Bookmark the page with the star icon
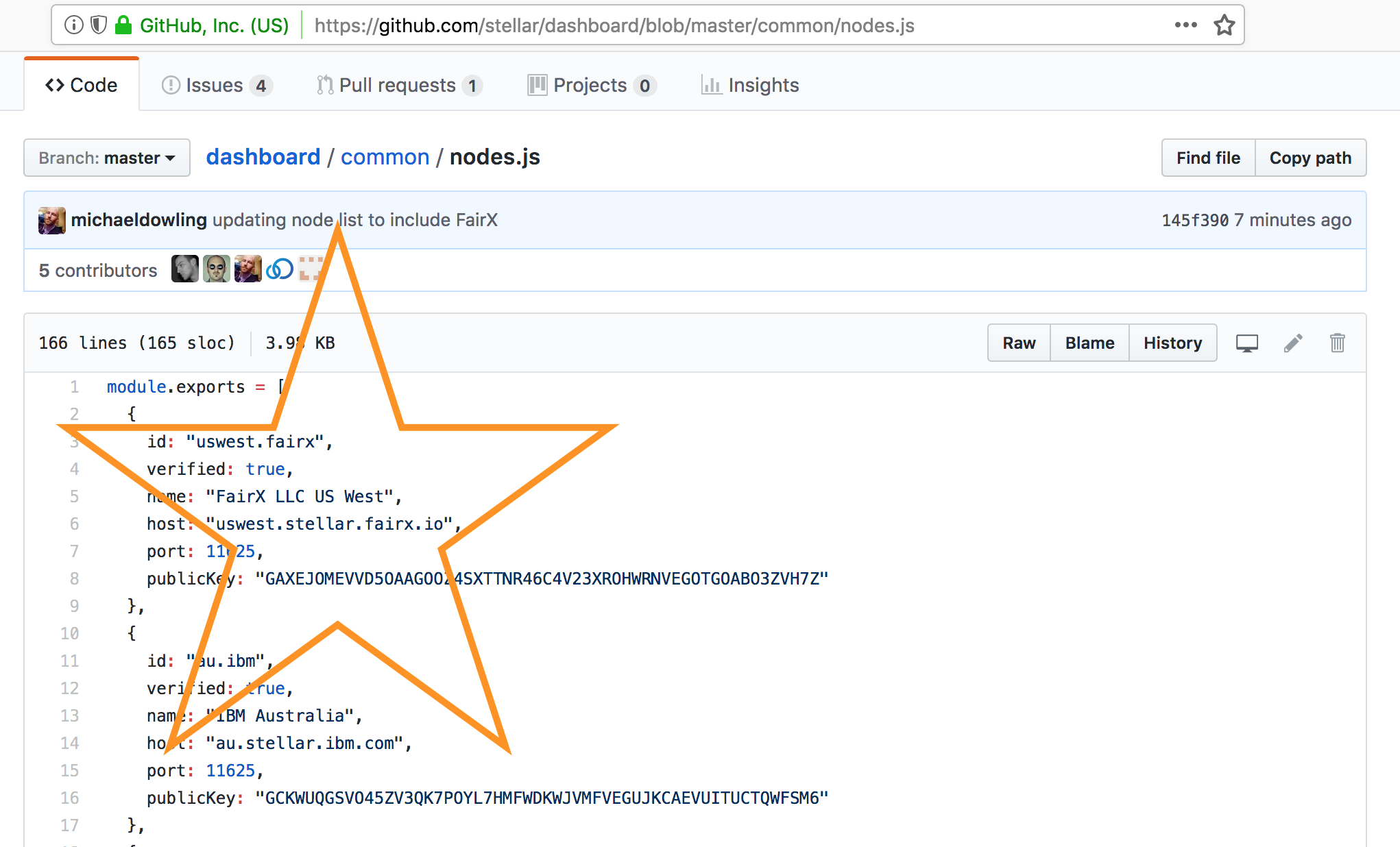Image resolution: width=1400 pixels, height=847 pixels. click(x=1224, y=25)
